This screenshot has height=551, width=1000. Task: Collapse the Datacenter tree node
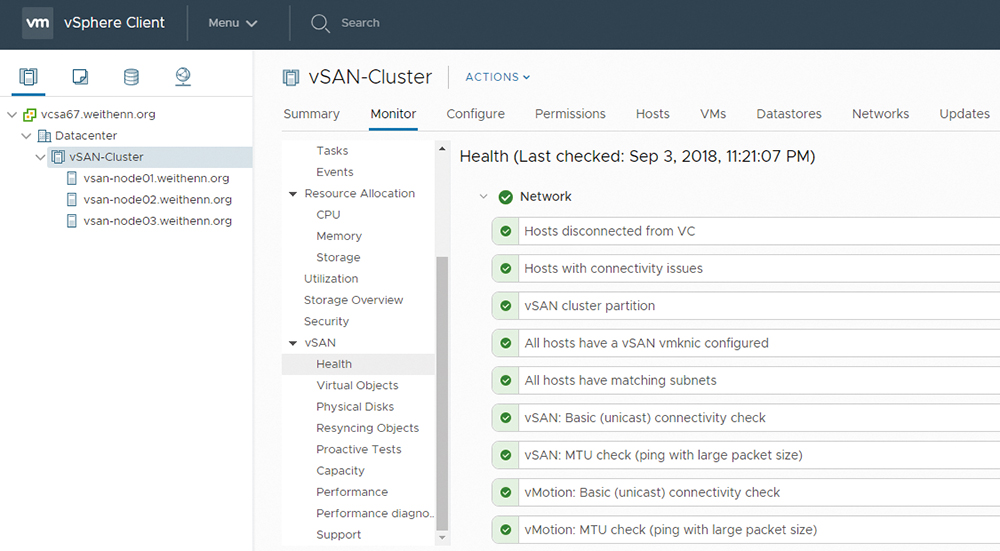(26, 136)
